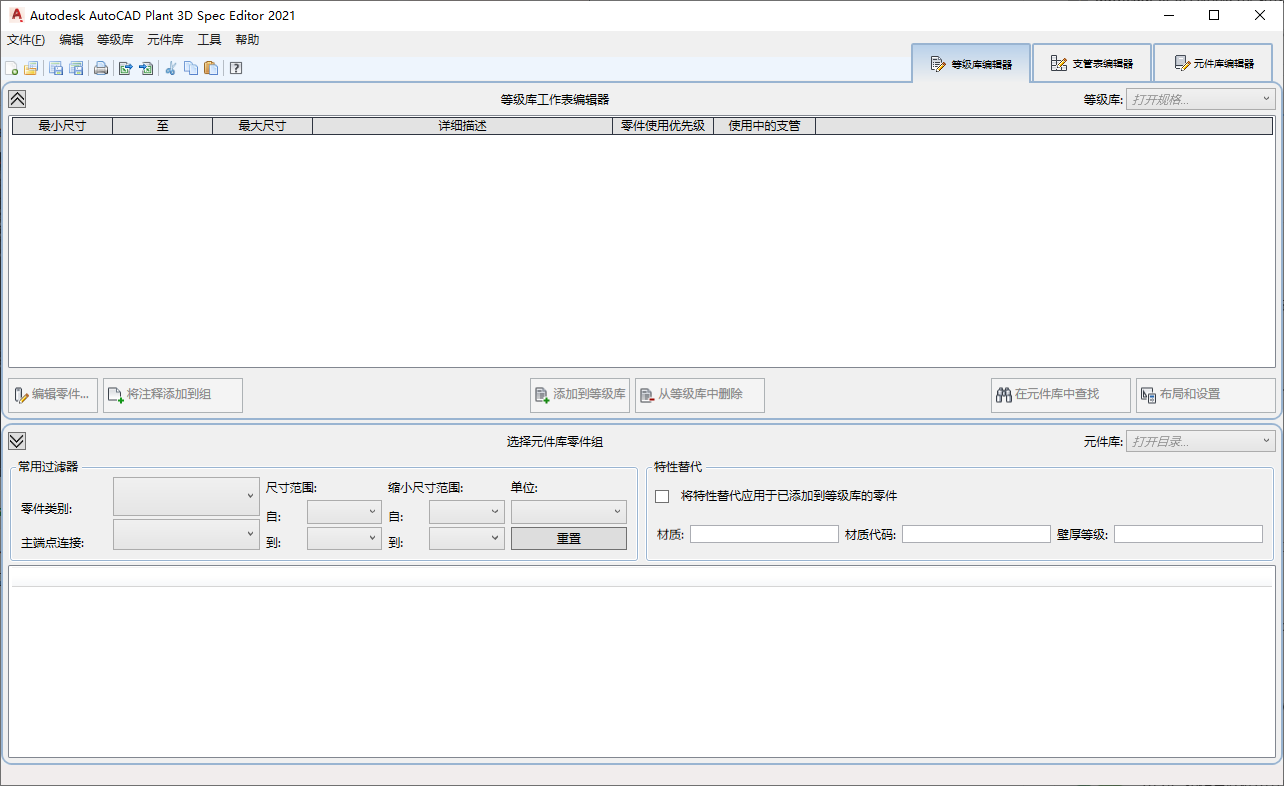Switch to the 支管表编辑器 tab

[1092, 62]
